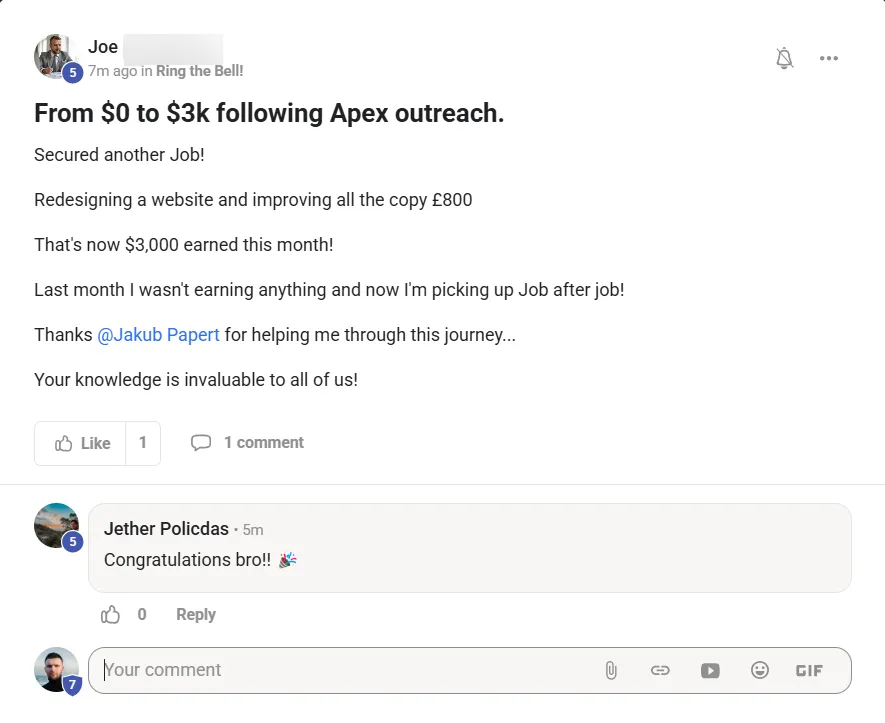Image resolution: width=885 pixels, height=723 pixels.
Task: Click the speech bubble comment icon
Action: (201, 442)
